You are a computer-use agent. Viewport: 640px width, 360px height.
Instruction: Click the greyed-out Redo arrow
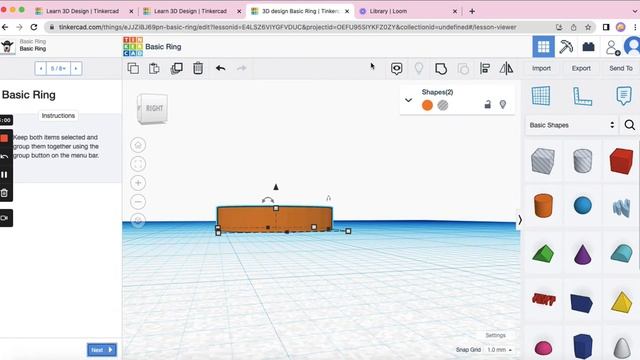242,68
